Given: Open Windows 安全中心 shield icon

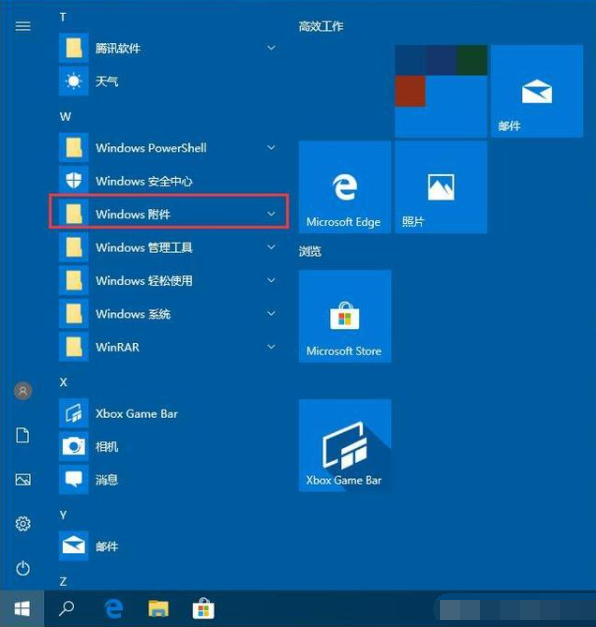Looking at the screenshot, I should pos(74,181).
